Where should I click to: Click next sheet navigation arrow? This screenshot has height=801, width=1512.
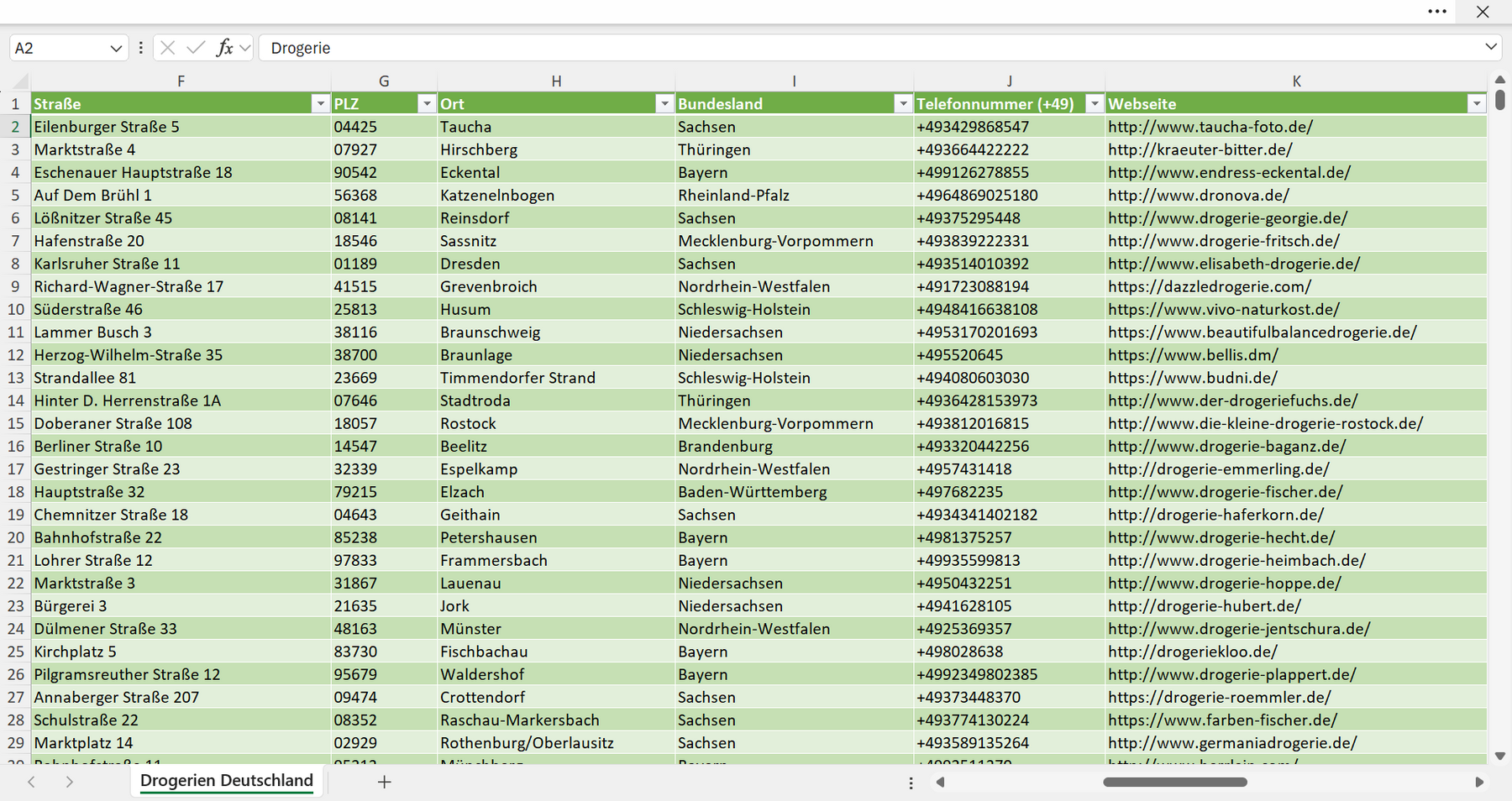(x=70, y=782)
